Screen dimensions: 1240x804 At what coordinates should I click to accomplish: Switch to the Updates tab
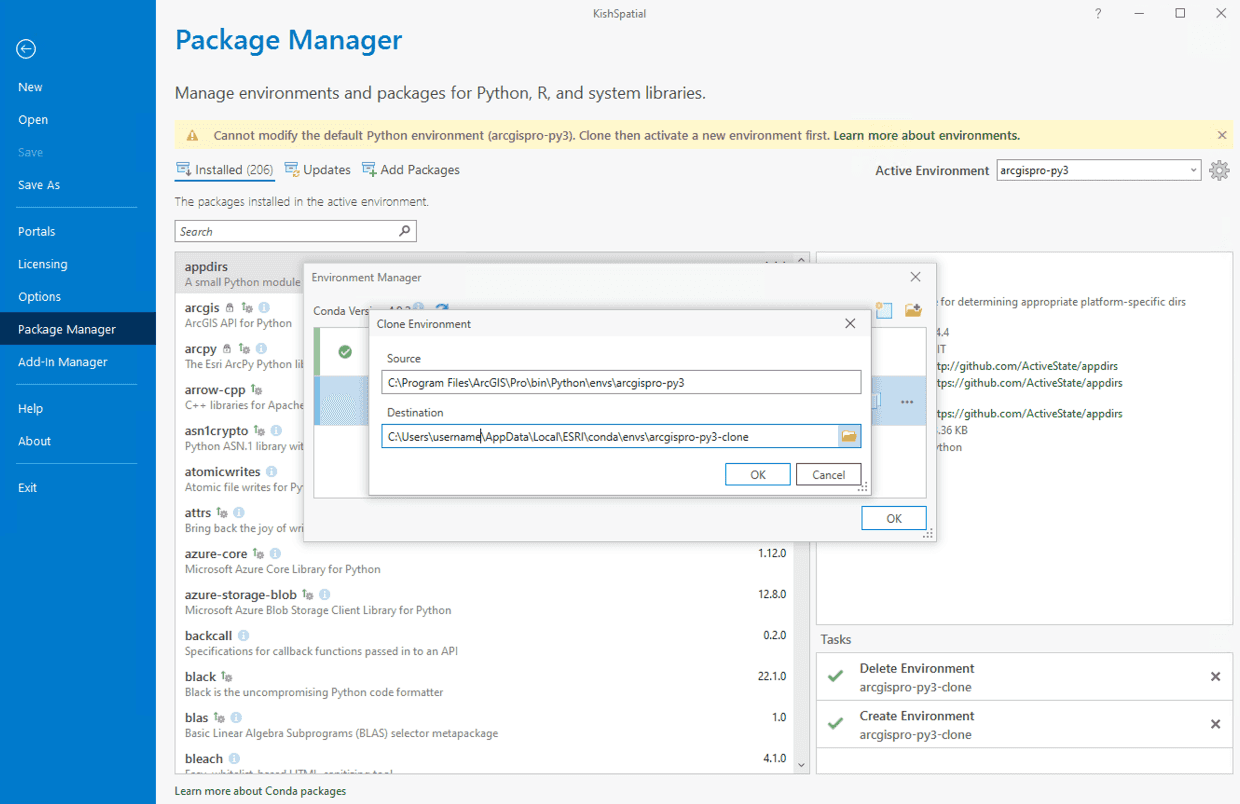318,170
